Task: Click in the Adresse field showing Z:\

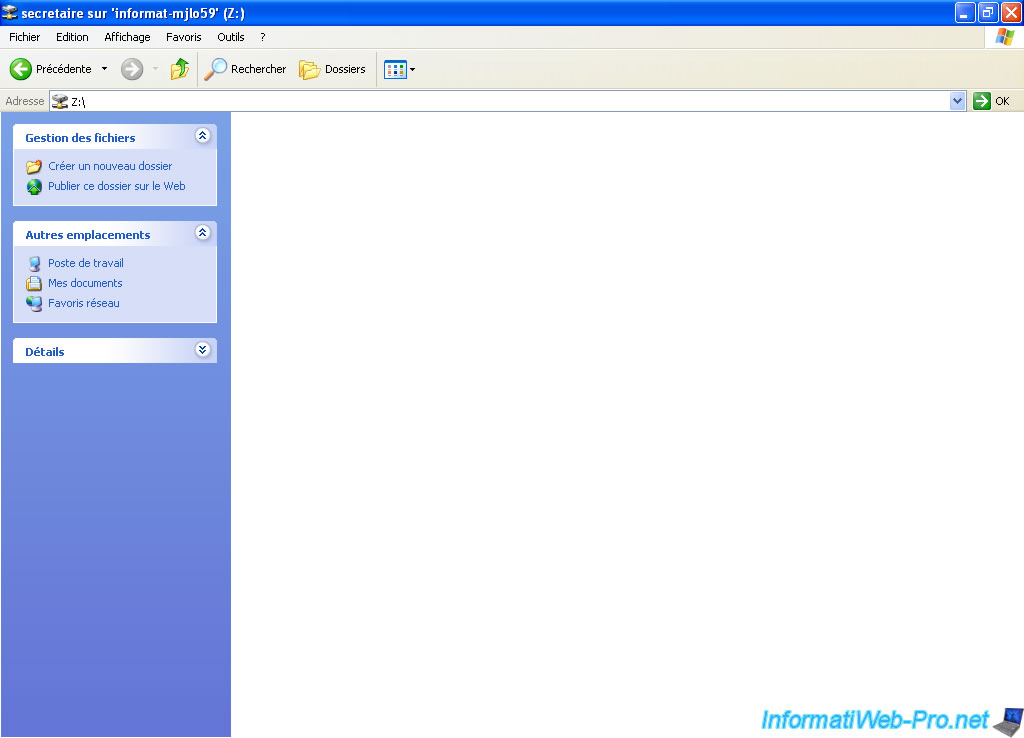Action: click(500, 101)
